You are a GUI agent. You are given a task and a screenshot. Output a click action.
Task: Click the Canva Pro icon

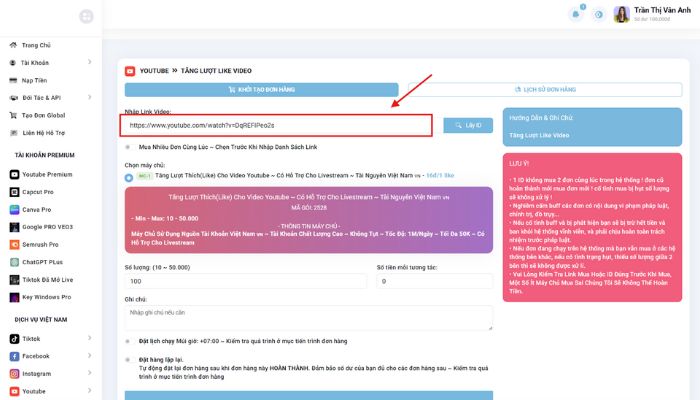[x=14, y=209]
